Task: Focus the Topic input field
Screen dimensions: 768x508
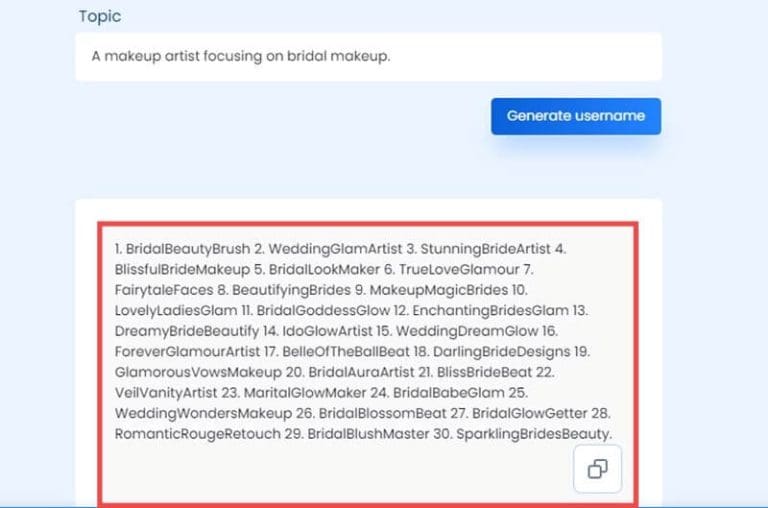Action: 368,56
